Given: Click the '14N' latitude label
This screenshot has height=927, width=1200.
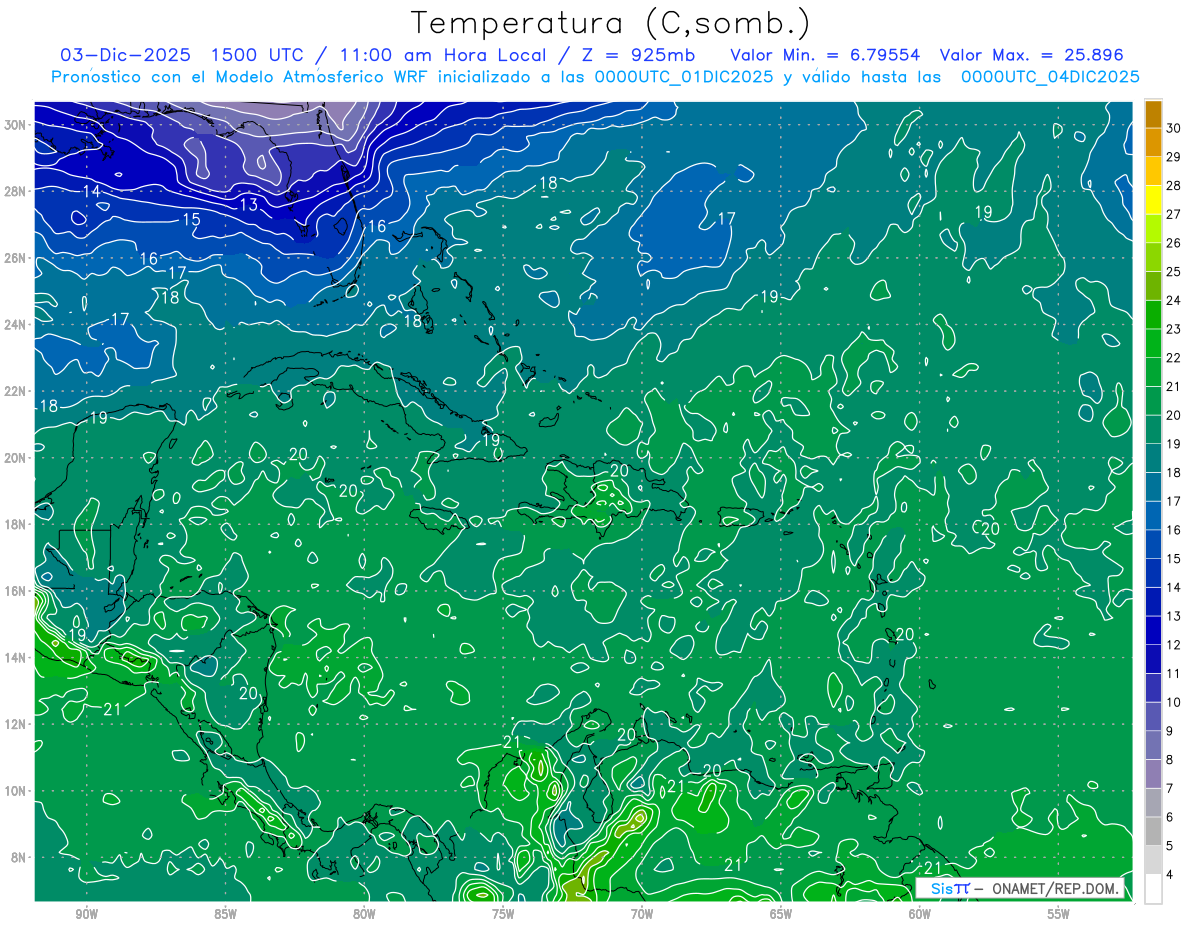Looking at the screenshot, I should tap(17, 658).
